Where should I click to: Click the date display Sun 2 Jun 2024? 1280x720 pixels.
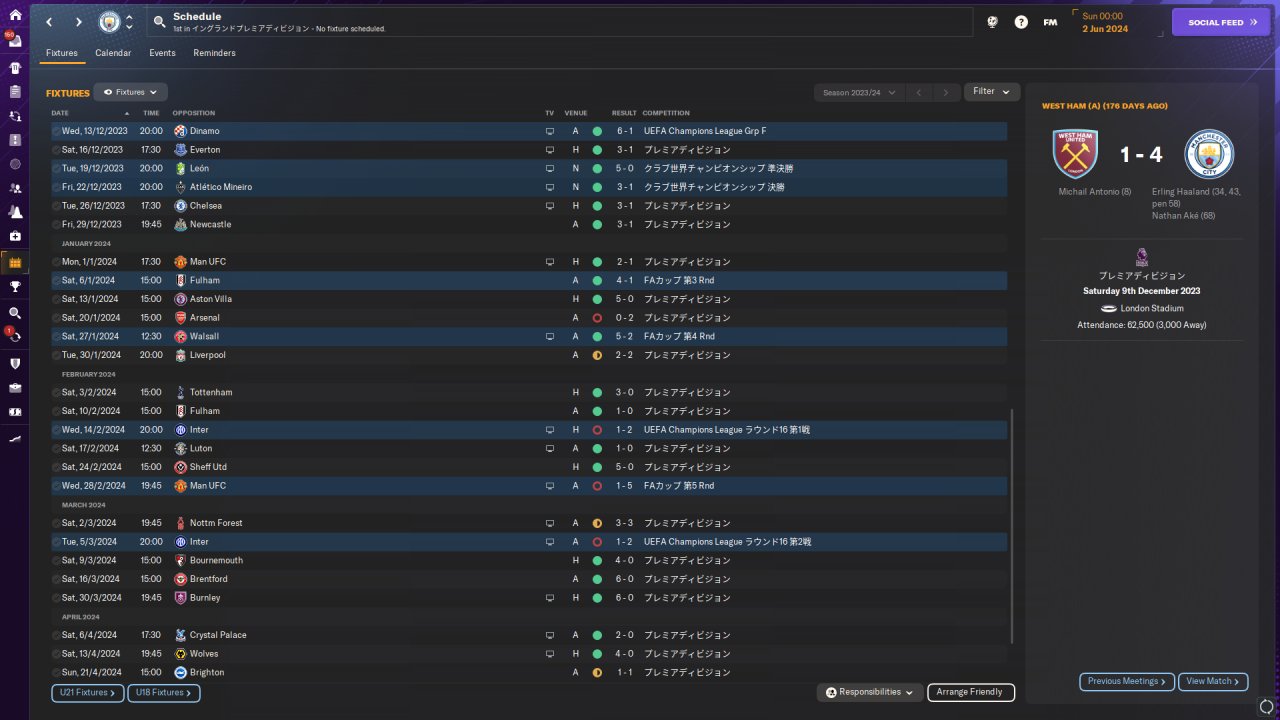click(1105, 22)
